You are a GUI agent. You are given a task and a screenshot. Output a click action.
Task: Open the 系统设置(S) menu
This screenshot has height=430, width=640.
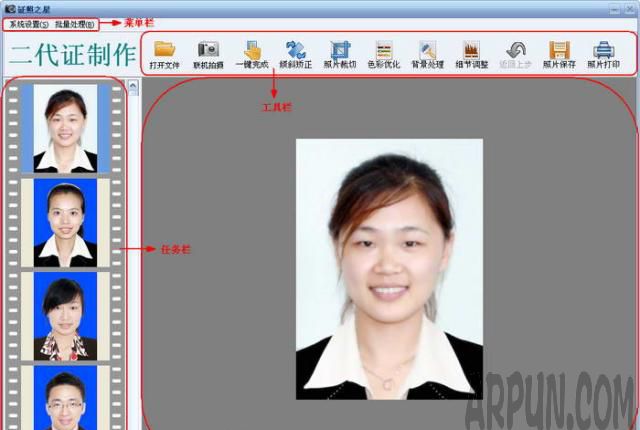pos(28,23)
